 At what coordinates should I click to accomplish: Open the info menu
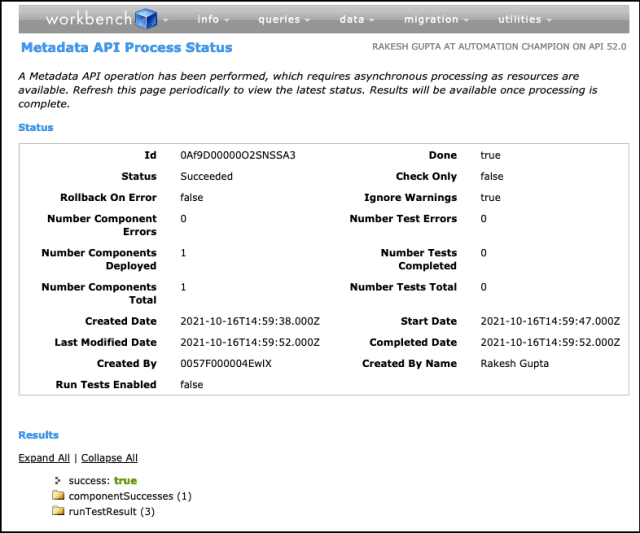[x=213, y=19]
